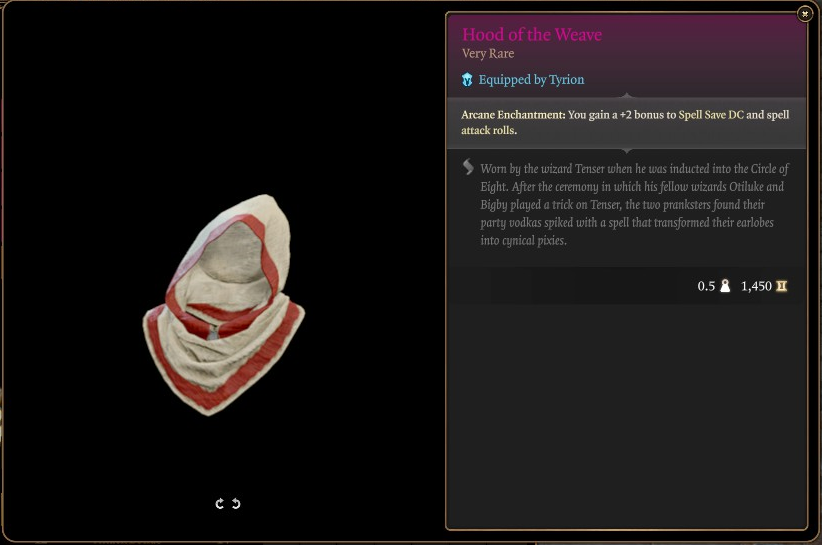822x545 pixels.
Task: Select the lore text about wizard Tenser
Action: [x=634, y=204]
